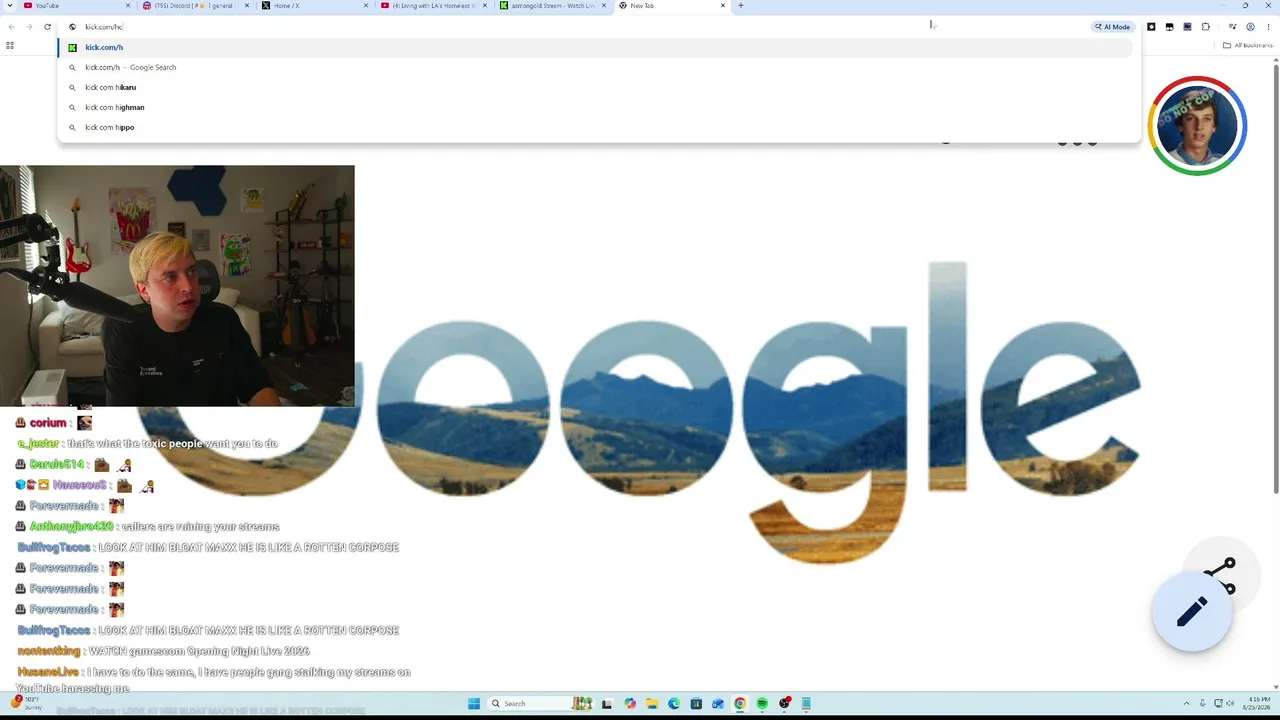Show hidden system tray icons

[x=1187, y=703]
